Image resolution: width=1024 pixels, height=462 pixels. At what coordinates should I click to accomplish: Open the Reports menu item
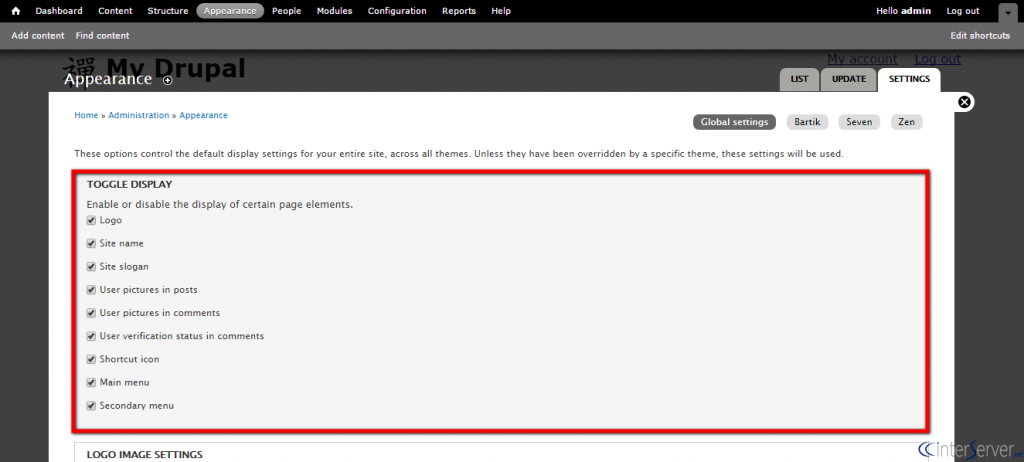click(x=458, y=11)
